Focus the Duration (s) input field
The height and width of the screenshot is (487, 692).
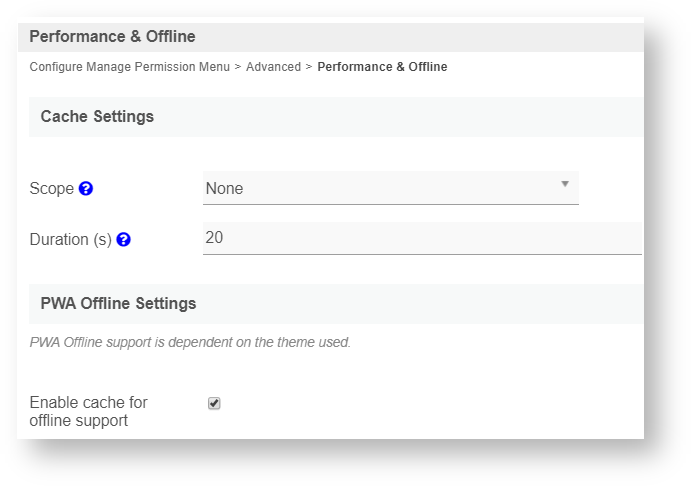(x=421, y=238)
